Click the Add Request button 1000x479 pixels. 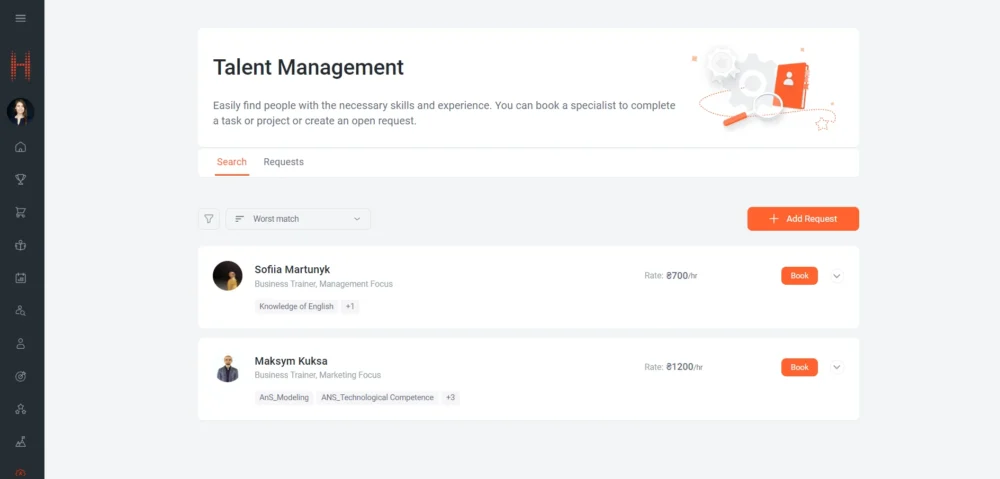click(802, 219)
